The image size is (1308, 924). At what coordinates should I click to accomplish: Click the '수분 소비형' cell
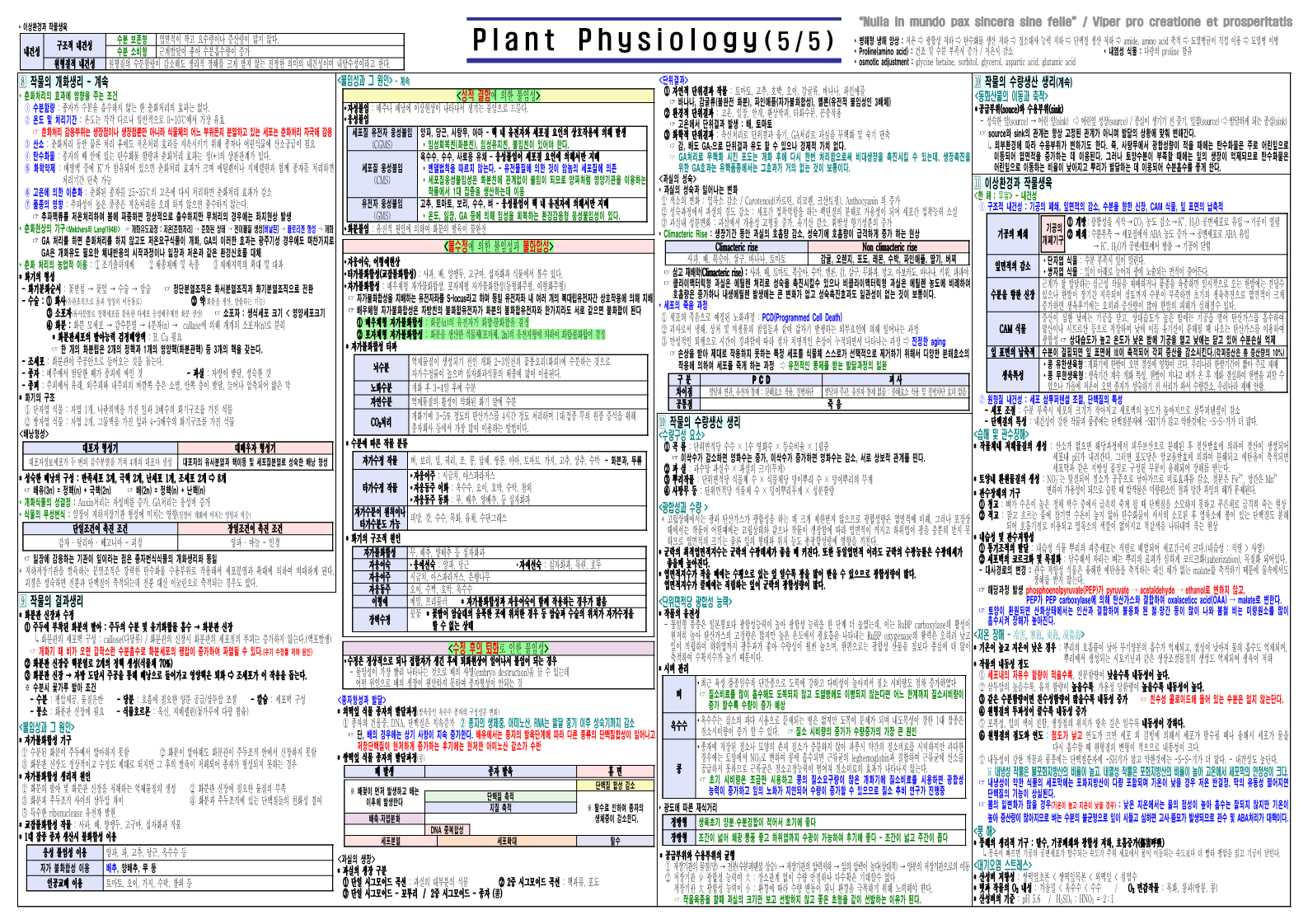132,51
